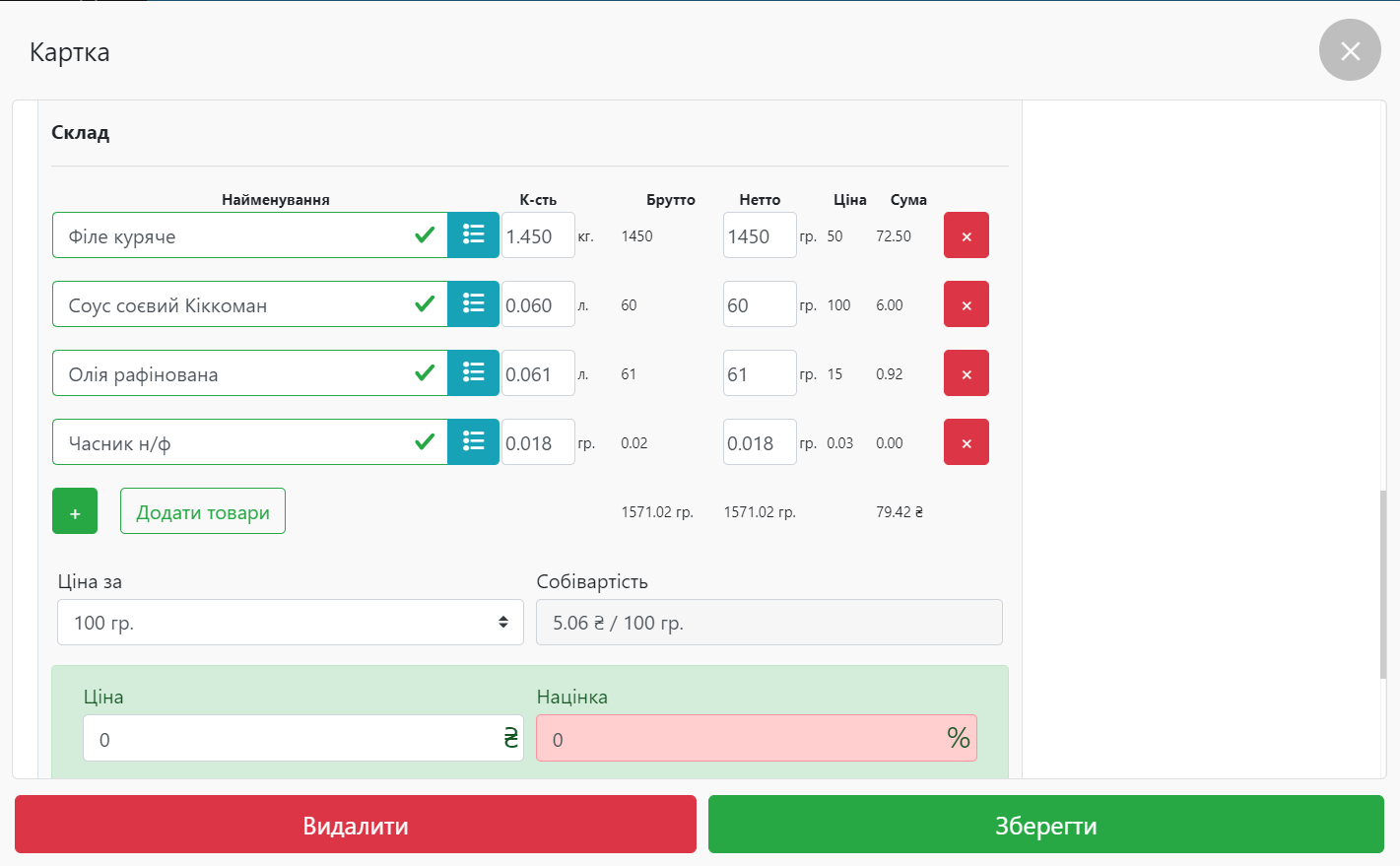
Task: Save the card with Зберегти
Action: click(x=1045, y=825)
